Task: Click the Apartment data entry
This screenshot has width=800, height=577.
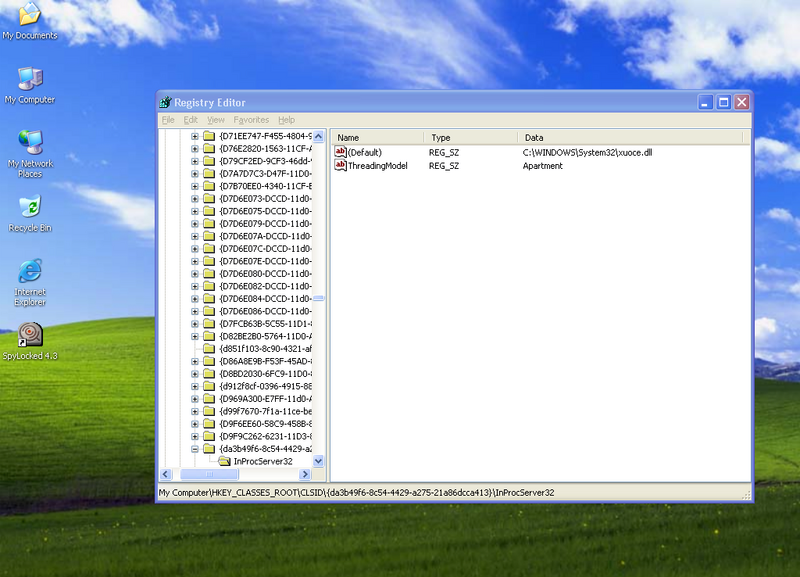Action: (542, 165)
